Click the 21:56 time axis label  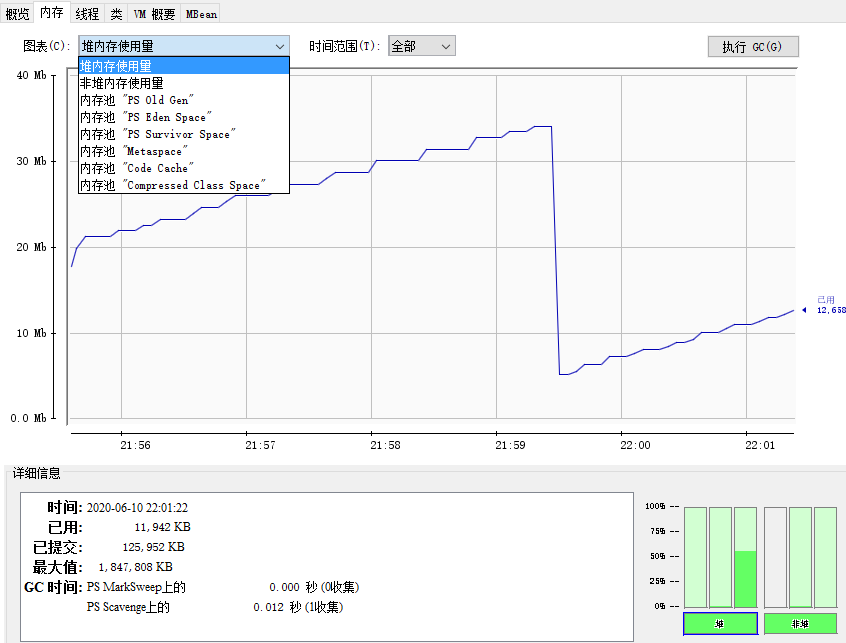pos(135,445)
